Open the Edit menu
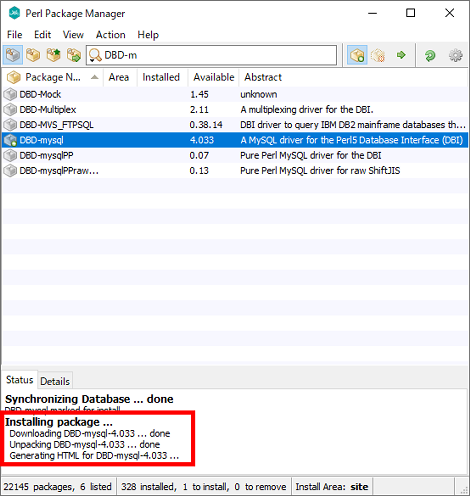Screen dimensions: 470x496 point(42,35)
